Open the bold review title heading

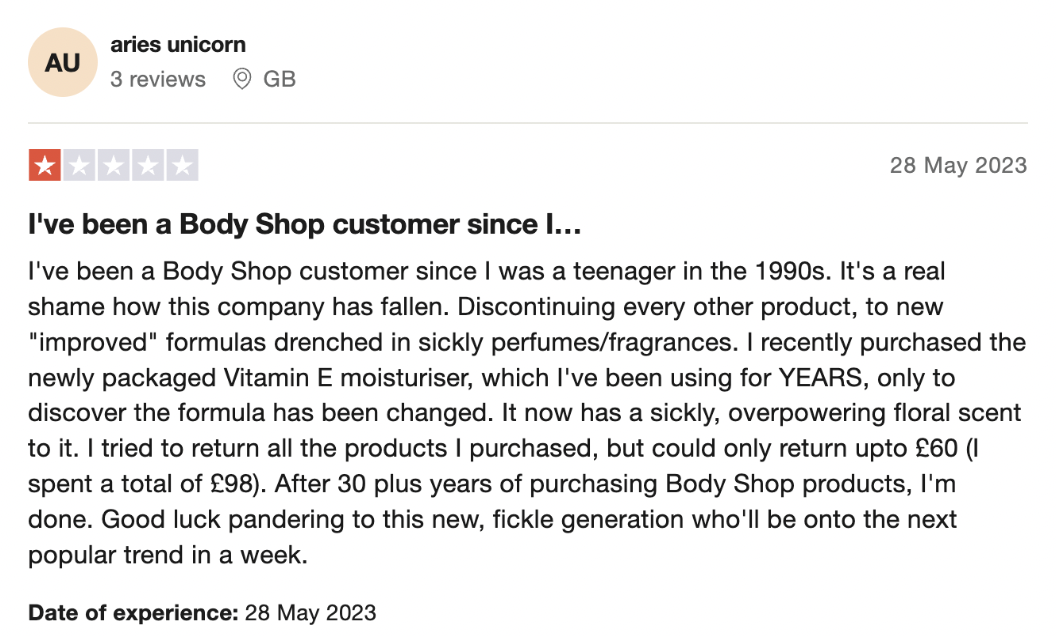304,224
